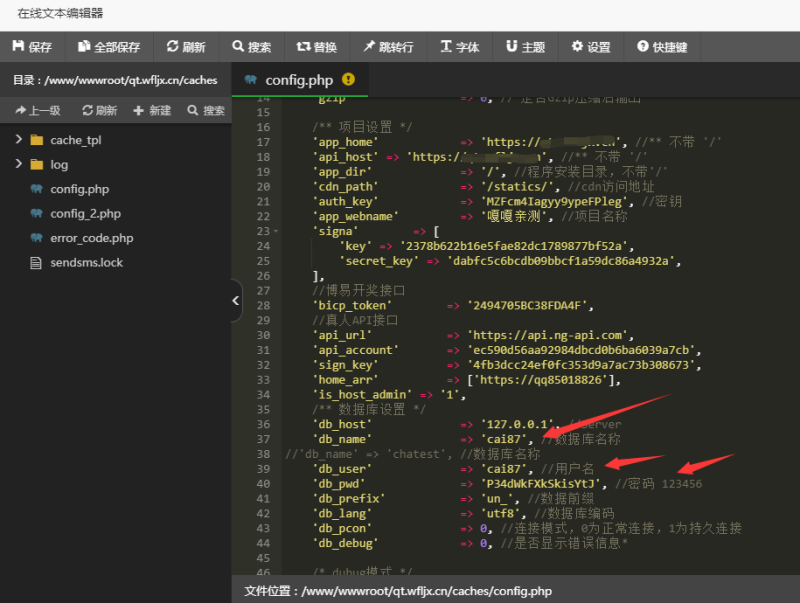Expand the cache_tpl folder
This screenshot has height=603, width=800.
(x=19, y=140)
